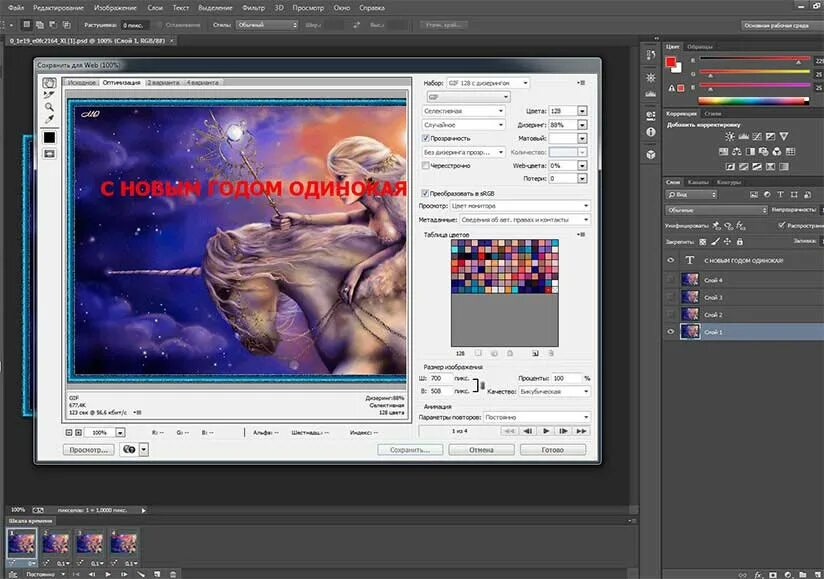Viewport: 824px width, 579px height.
Task: Hide layer Слой 1 with eye icon
Action: coord(671,332)
